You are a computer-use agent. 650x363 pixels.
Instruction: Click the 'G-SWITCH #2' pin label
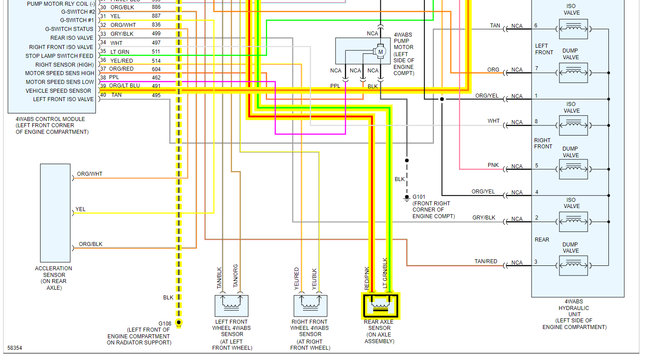tap(78, 12)
